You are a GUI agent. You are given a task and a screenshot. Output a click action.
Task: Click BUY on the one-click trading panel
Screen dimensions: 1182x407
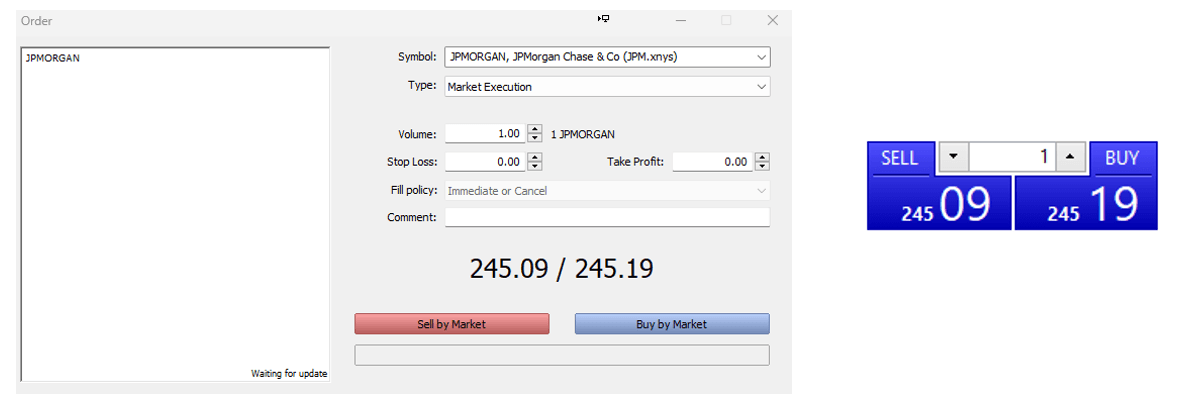(x=1122, y=158)
